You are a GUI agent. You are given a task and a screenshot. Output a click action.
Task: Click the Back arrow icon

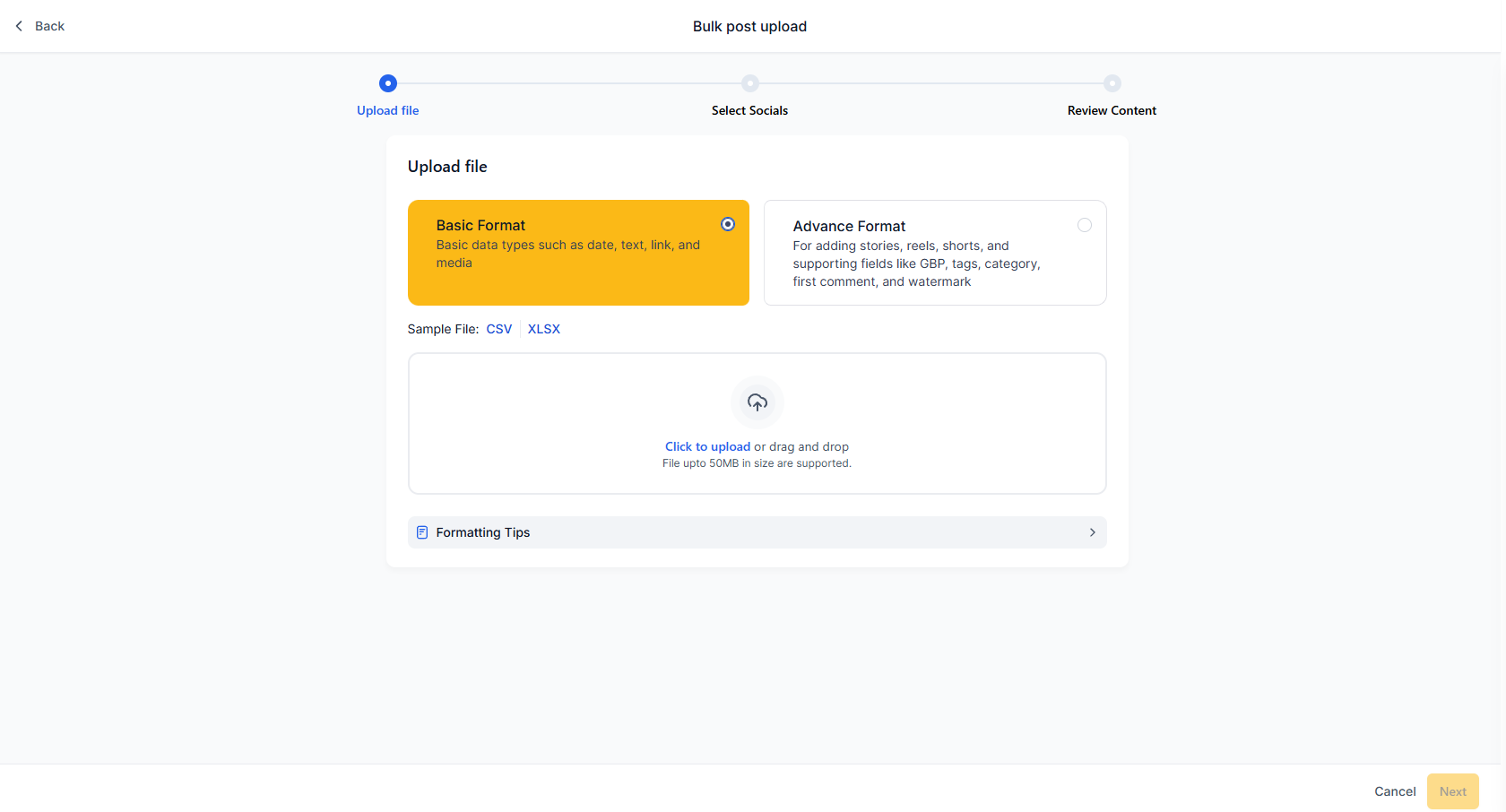coord(19,26)
